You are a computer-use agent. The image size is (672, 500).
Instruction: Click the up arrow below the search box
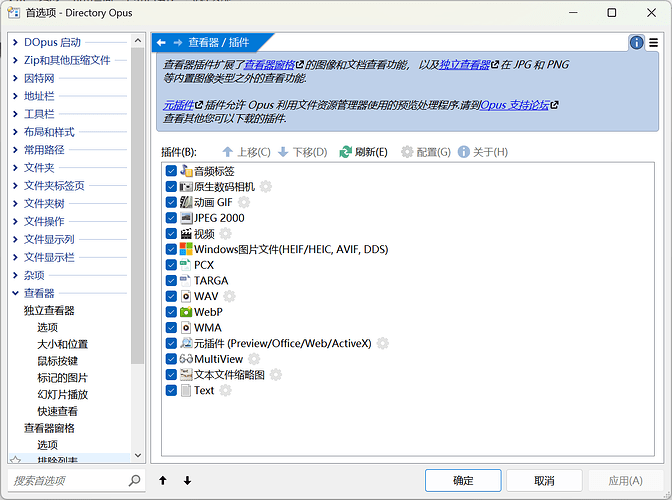pos(163,481)
